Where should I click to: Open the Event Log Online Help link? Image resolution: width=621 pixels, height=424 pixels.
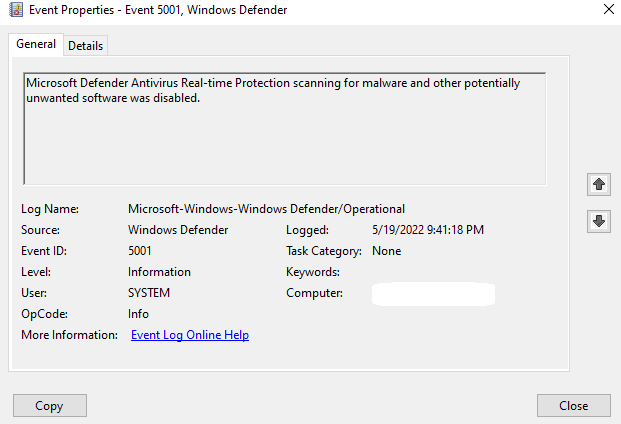click(x=190, y=335)
